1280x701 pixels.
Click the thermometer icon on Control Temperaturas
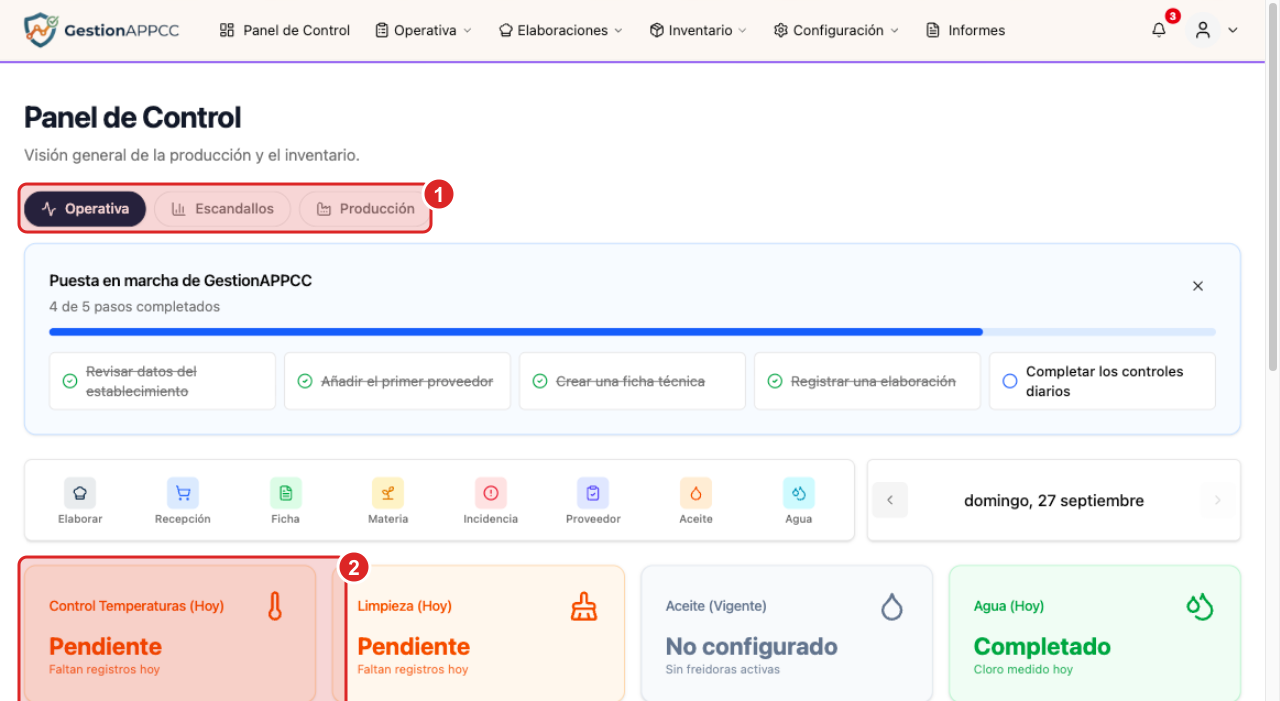(275, 606)
